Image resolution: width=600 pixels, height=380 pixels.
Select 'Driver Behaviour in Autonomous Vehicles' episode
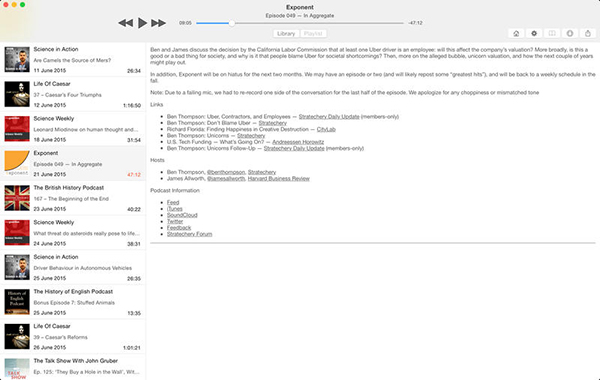73,267
